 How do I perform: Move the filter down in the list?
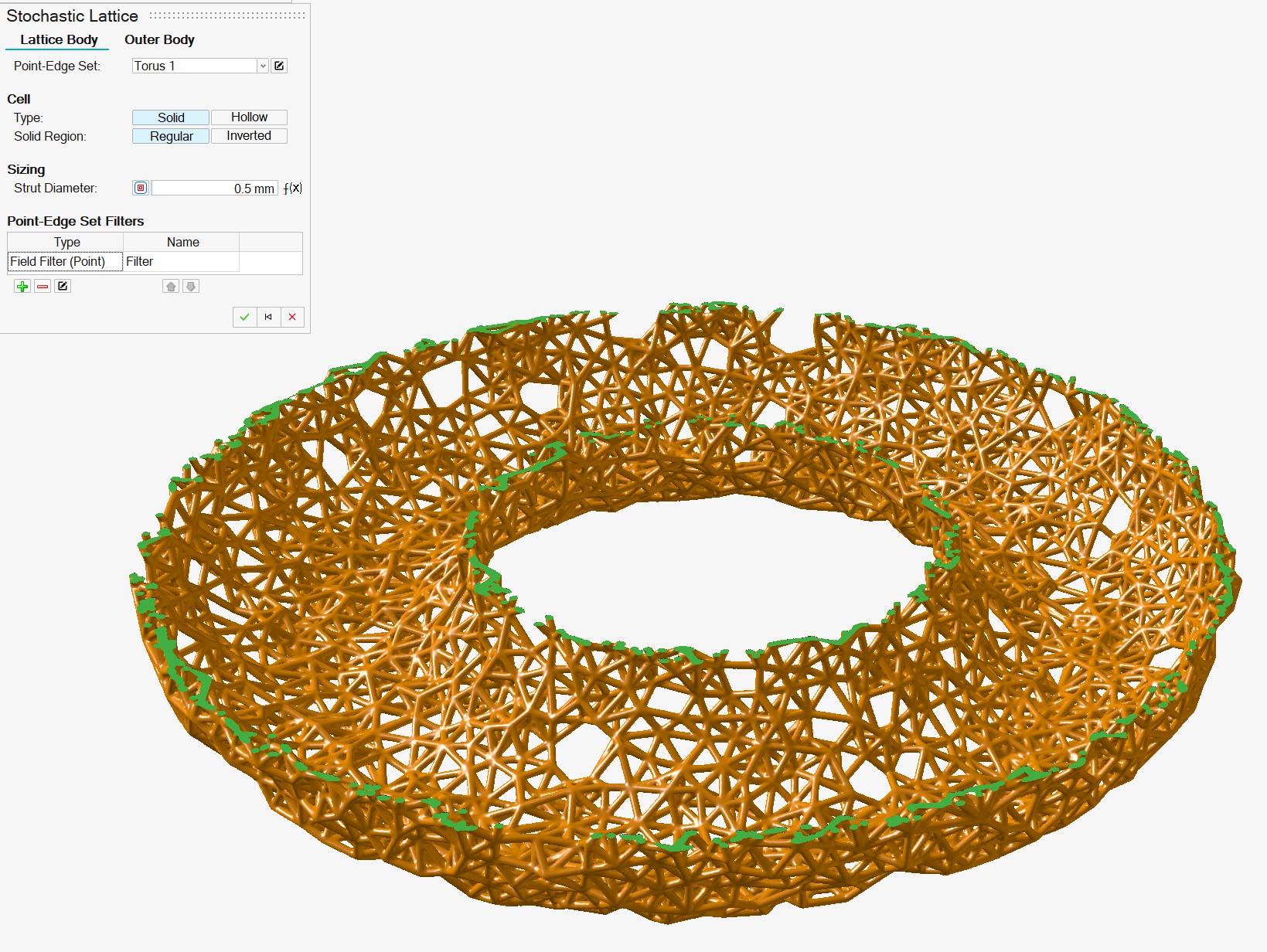point(191,287)
